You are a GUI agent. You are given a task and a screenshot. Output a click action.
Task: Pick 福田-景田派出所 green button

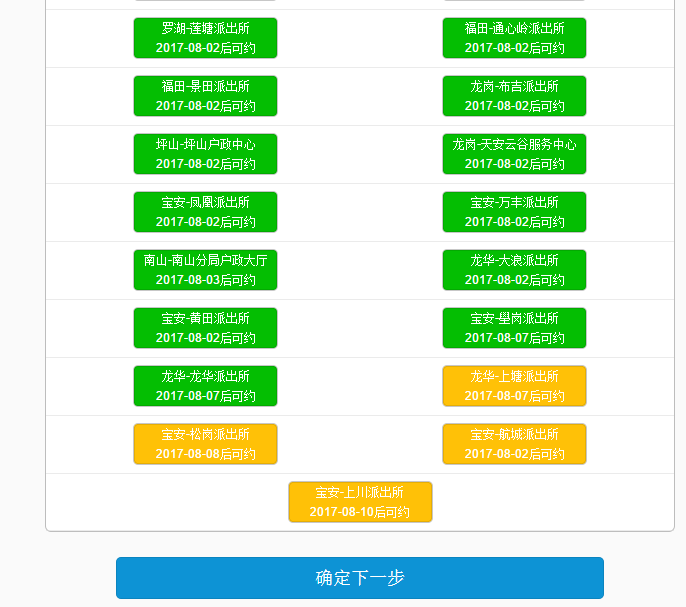pyautogui.click(x=205, y=96)
